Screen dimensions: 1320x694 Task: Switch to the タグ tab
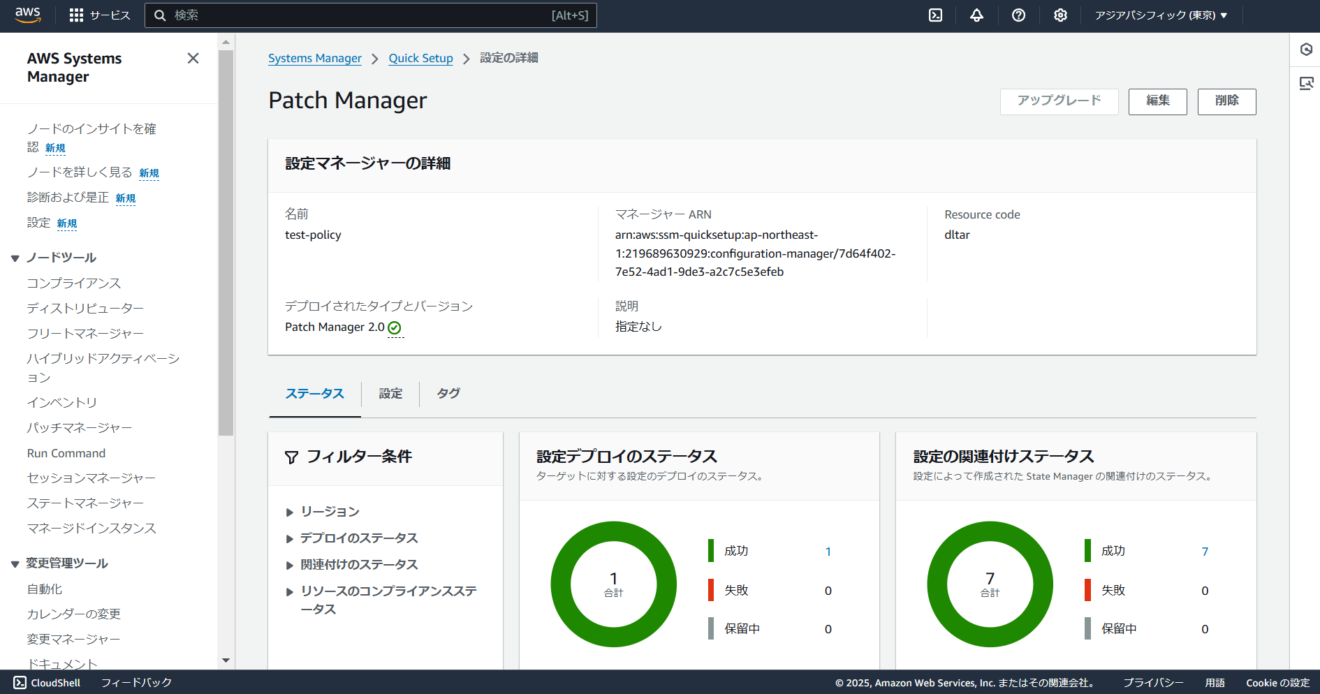[x=447, y=393]
